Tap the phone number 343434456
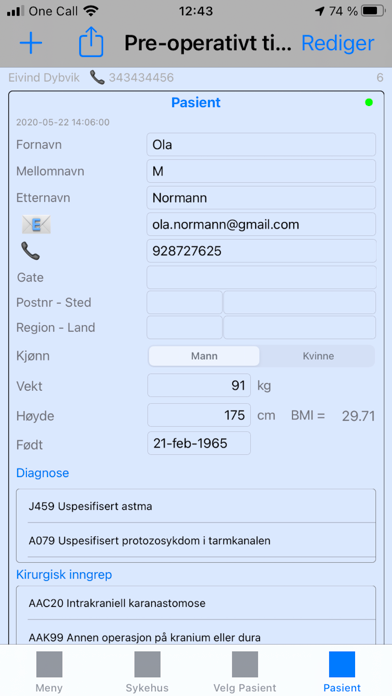The width and height of the screenshot is (392, 696). tap(141, 78)
